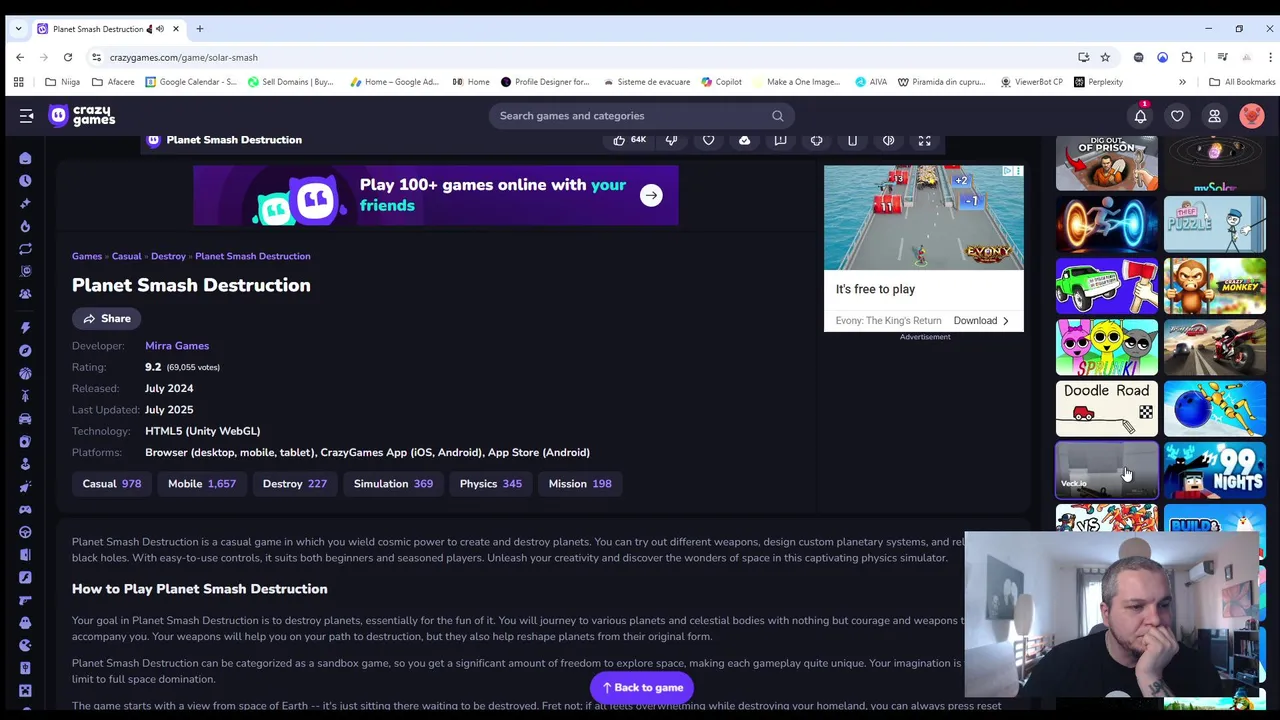This screenshot has width=1280, height=720.
Task: Toggle fullscreen mode for the game
Action: 924,140
